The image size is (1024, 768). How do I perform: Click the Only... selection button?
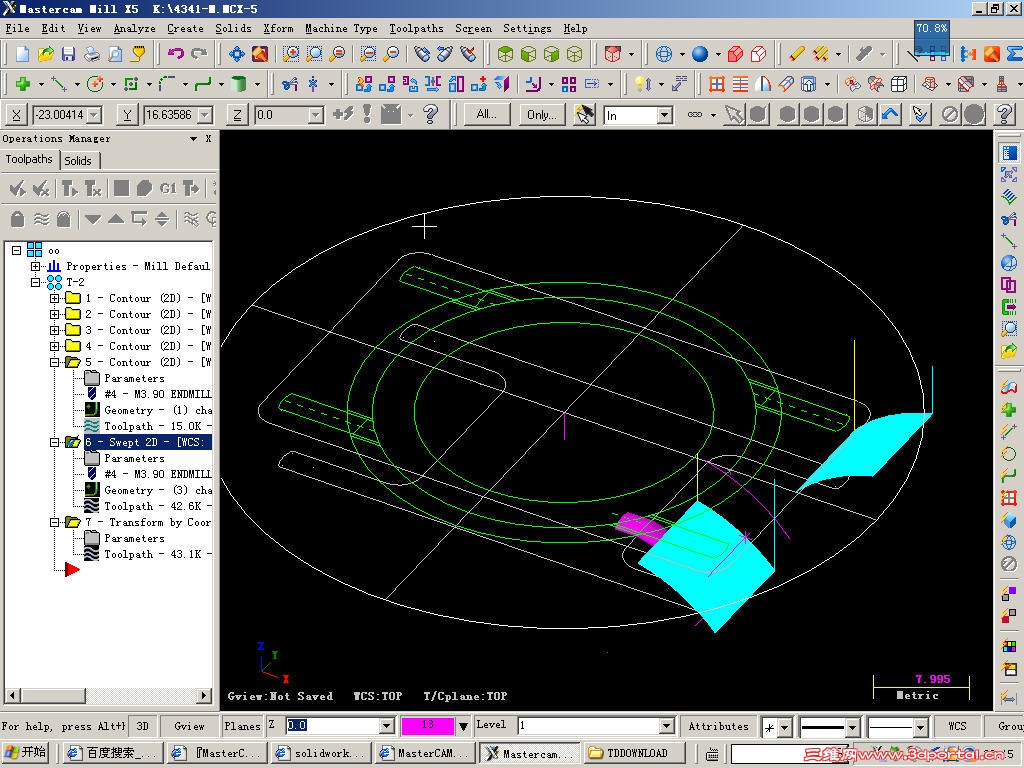point(542,115)
